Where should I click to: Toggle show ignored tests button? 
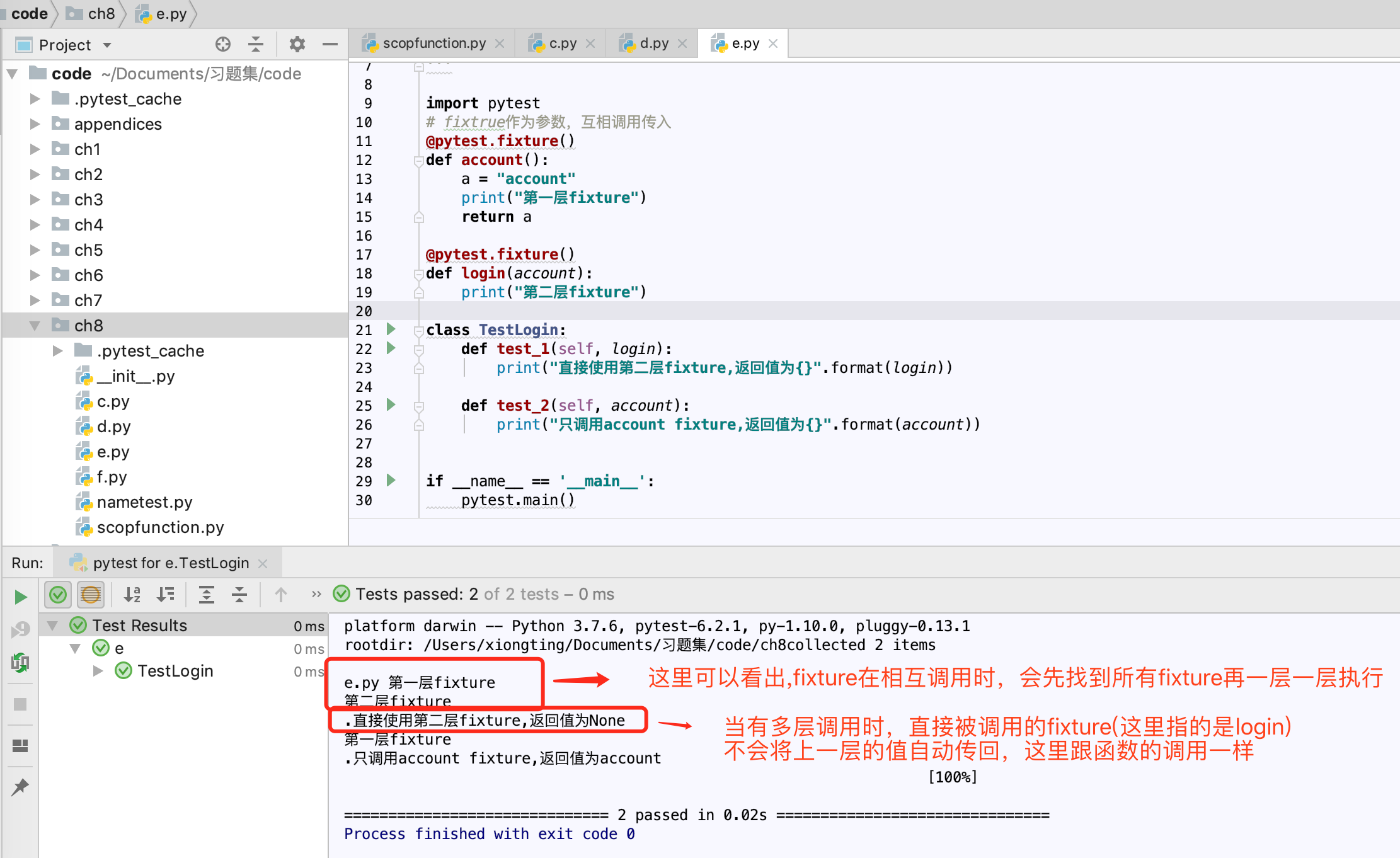[91, 594]
